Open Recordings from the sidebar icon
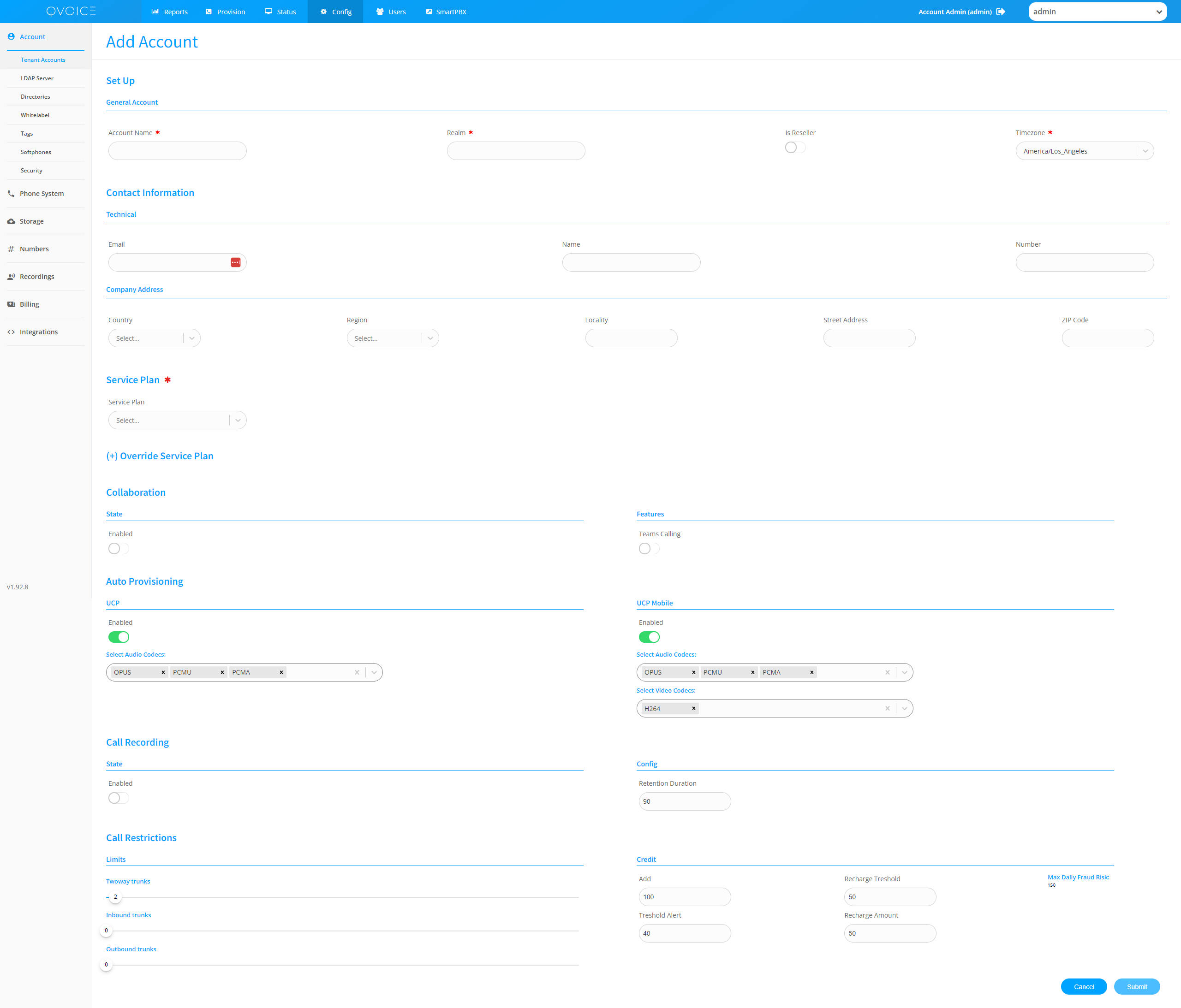 coord(11,276)
